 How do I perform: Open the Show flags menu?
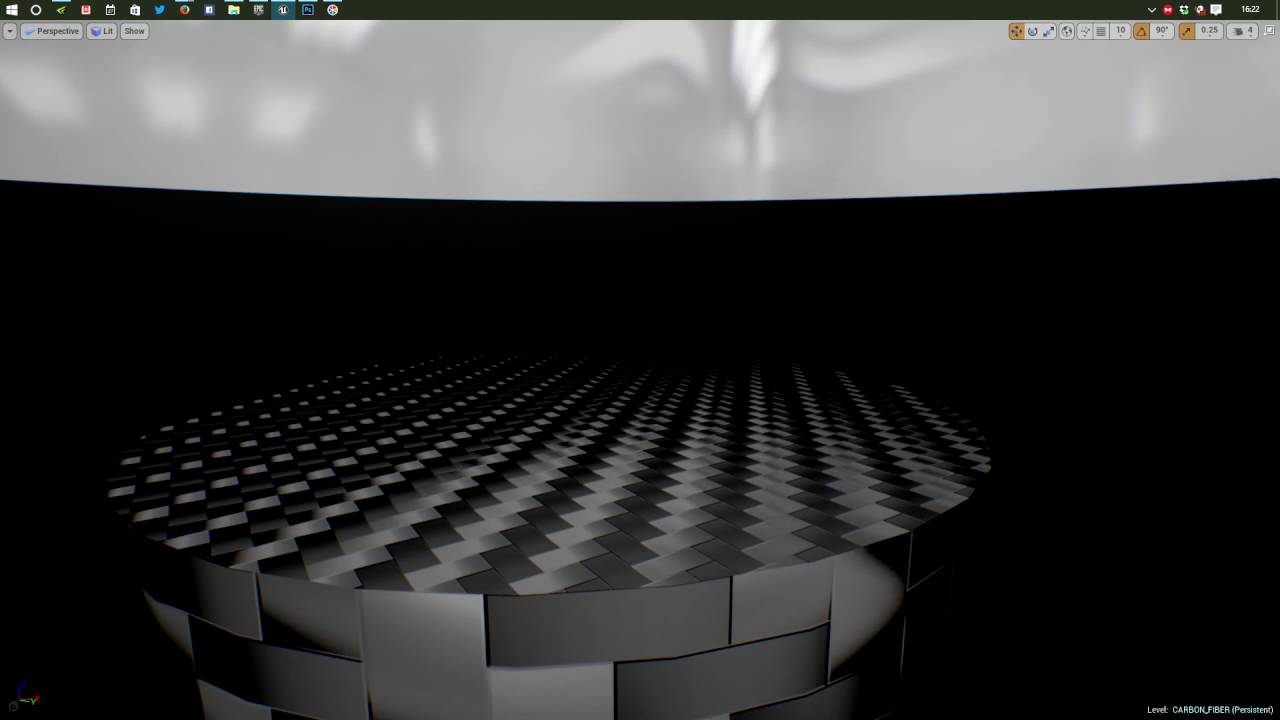[134, 31]
